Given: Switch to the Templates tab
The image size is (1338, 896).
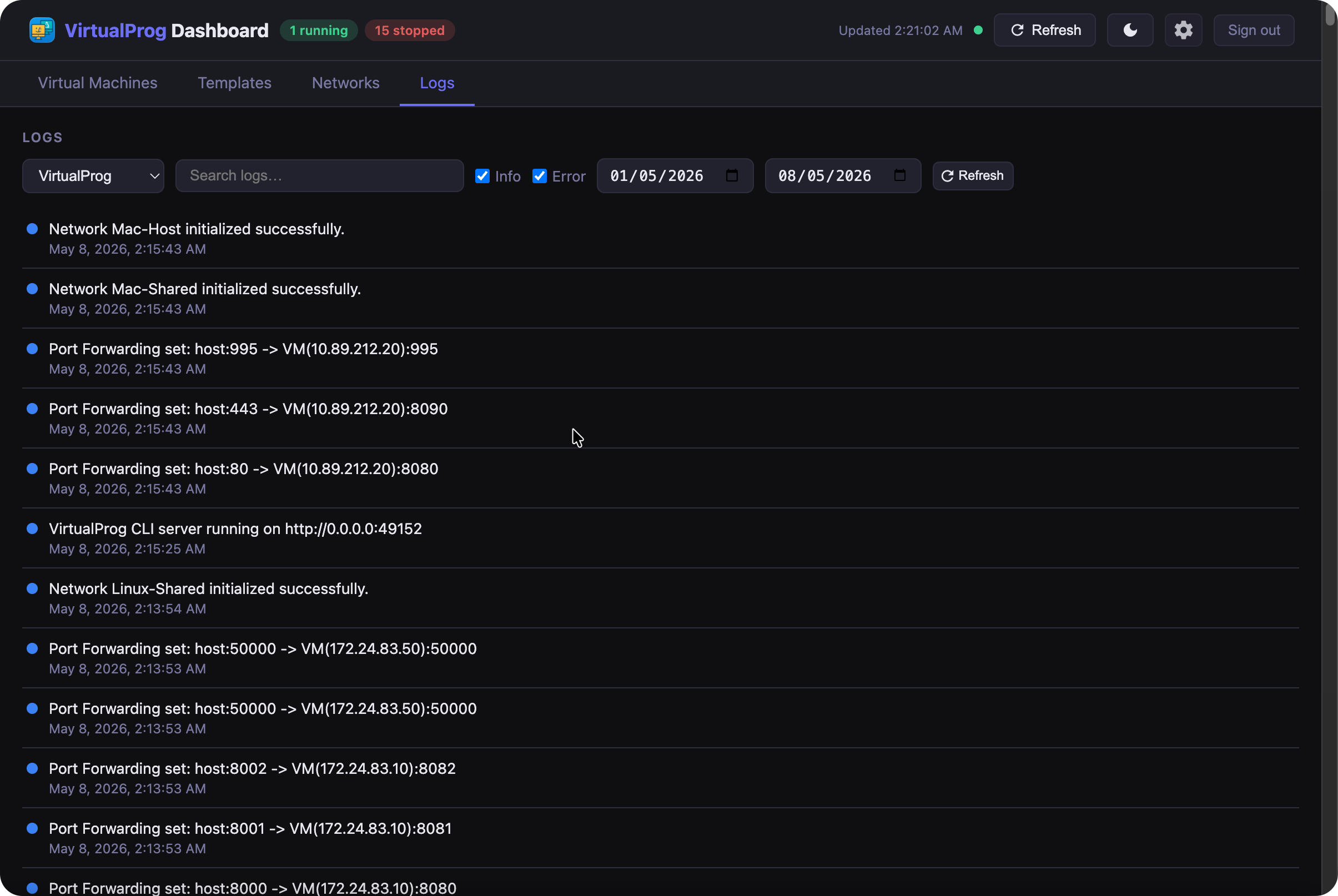Looking at the screenshot, I should tap(235, 83).
